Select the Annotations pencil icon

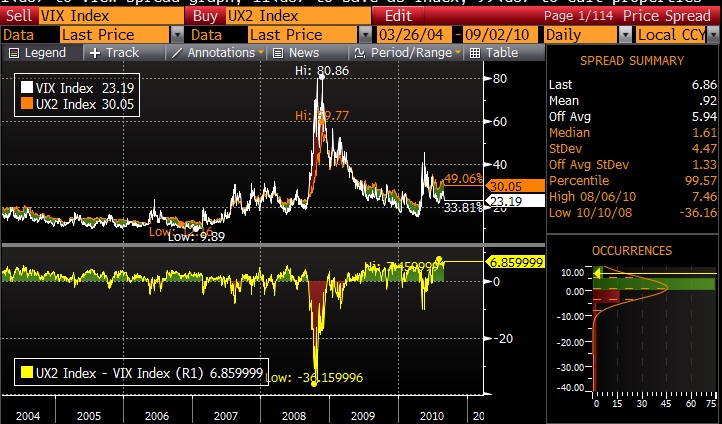point(176,53)
